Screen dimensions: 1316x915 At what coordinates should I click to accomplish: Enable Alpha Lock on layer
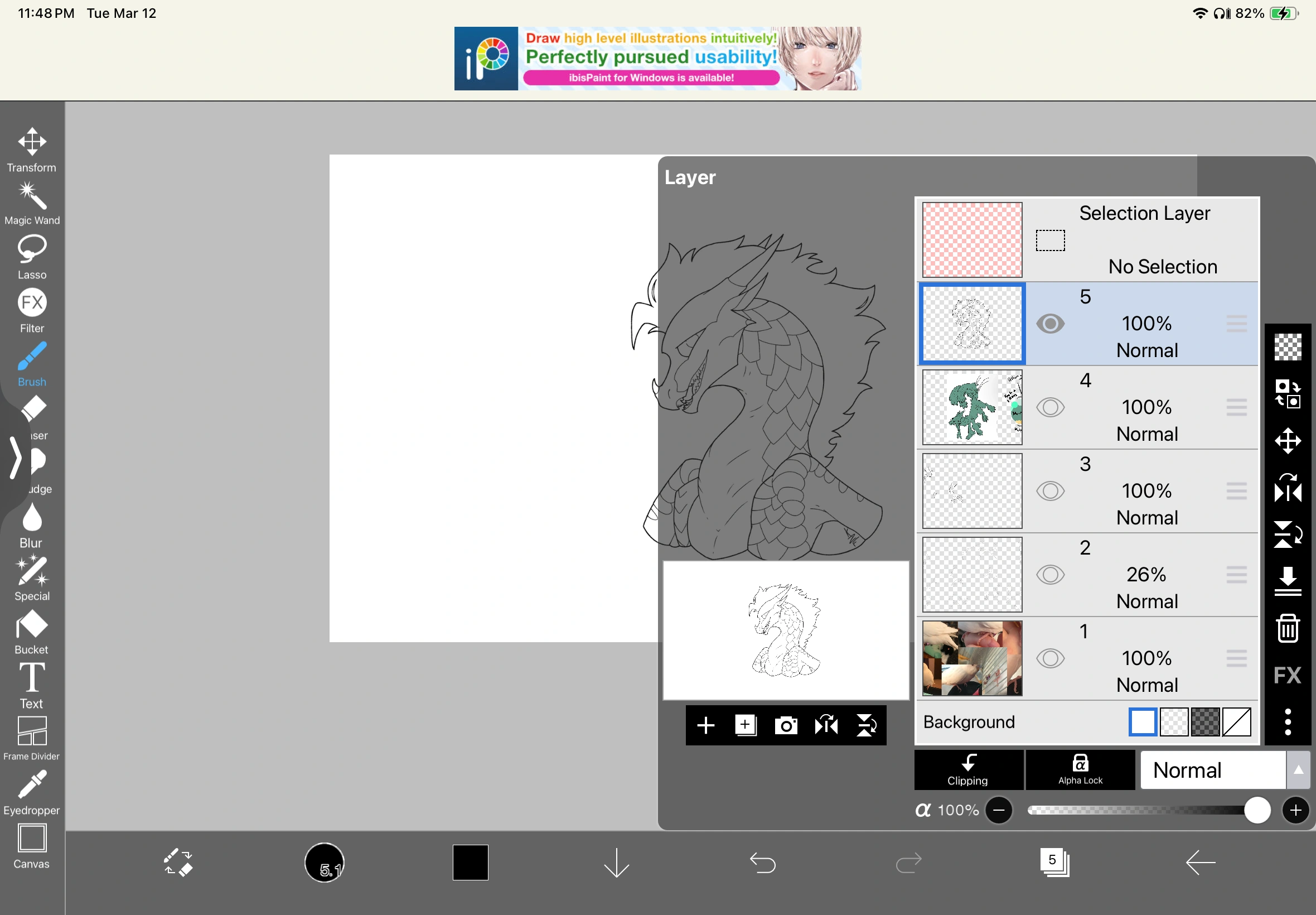click(1080, 770)
